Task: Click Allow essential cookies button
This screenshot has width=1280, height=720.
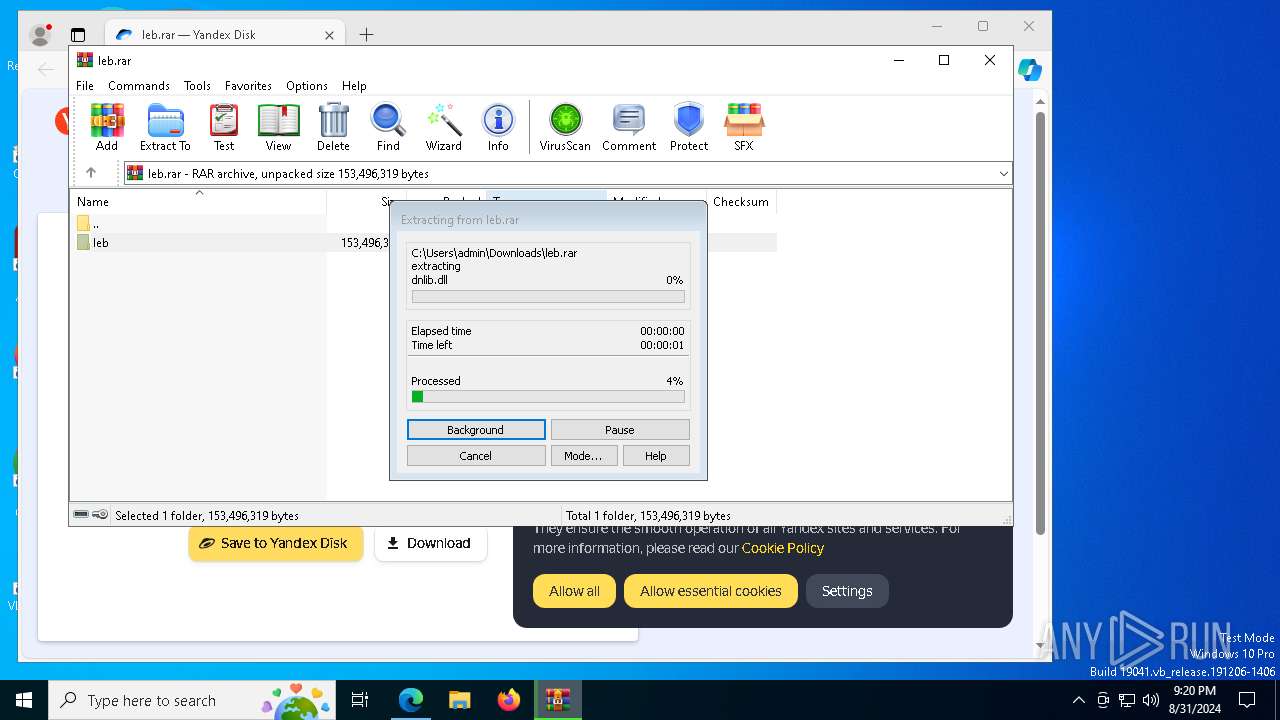Action: (x=711, y=591)
